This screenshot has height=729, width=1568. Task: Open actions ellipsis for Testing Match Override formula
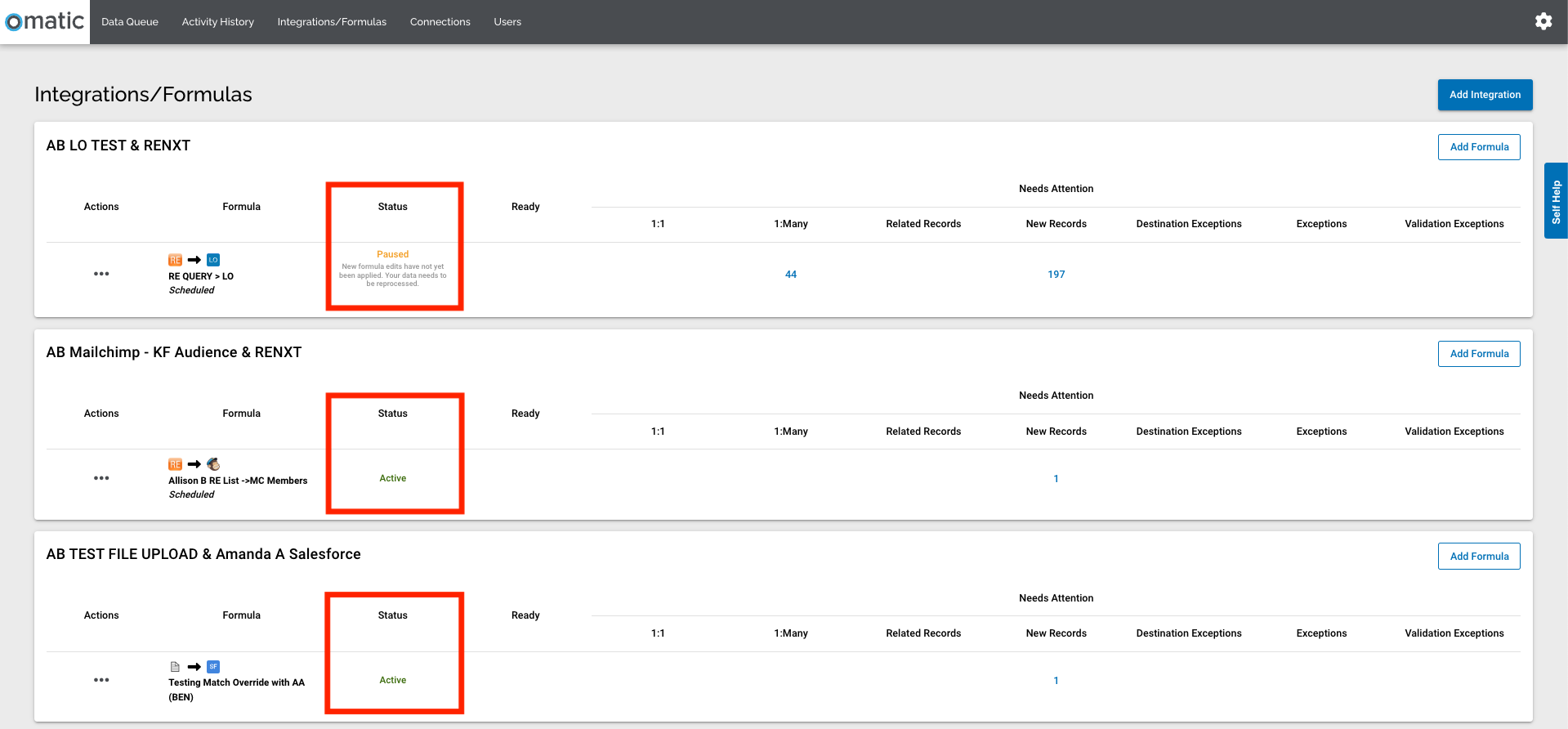[x=101, y=680]
